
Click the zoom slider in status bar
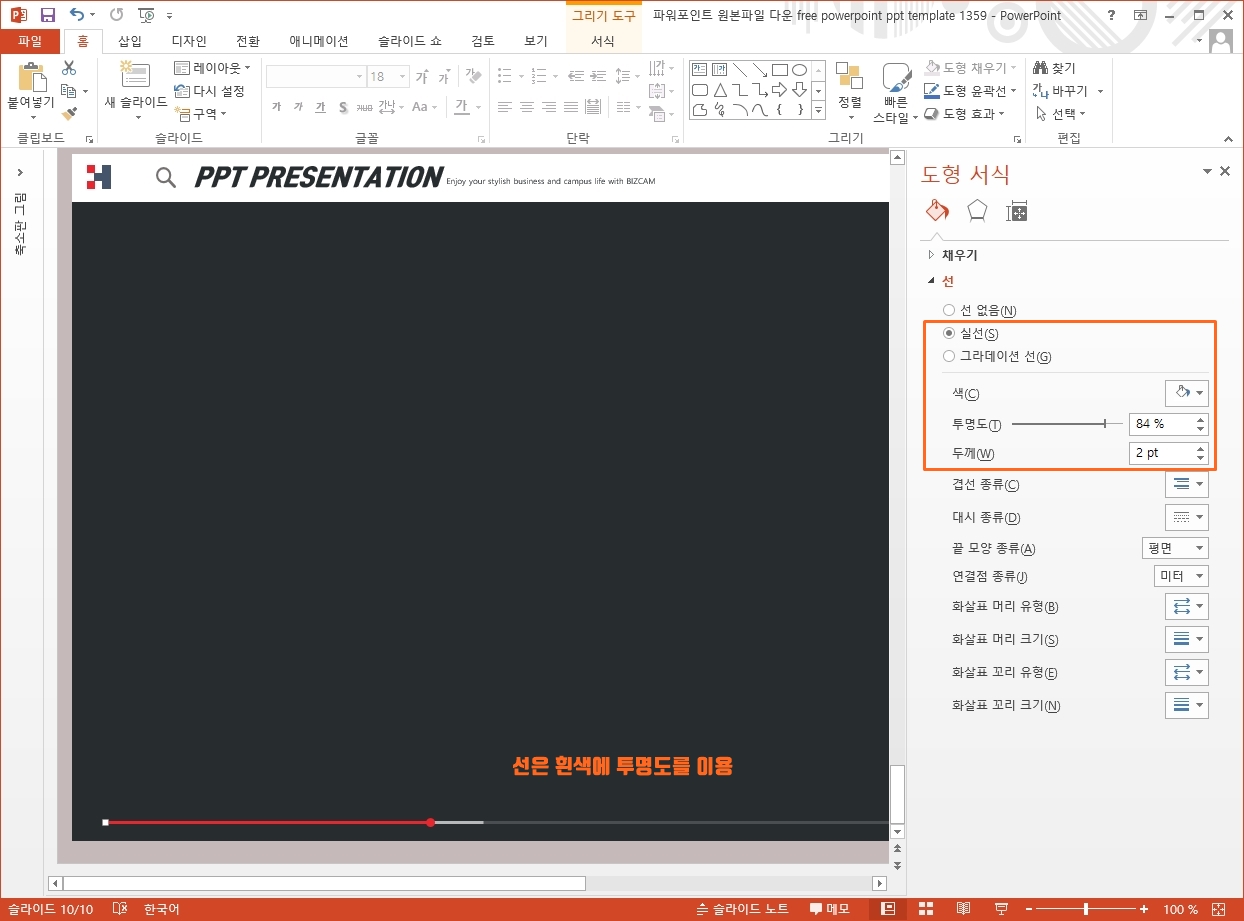click(x=1086, y=909)
